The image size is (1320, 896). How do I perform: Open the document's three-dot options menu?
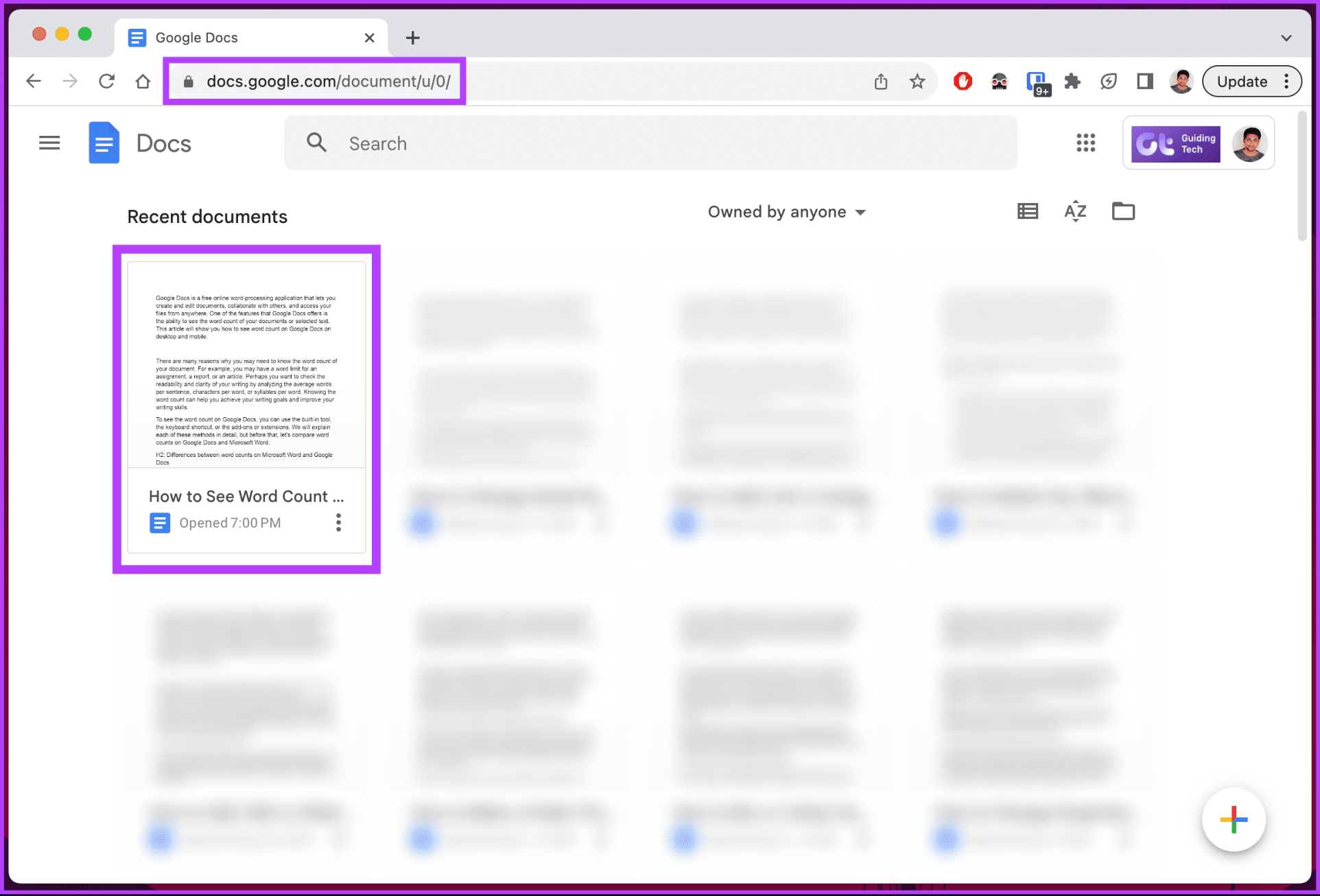(x=338, y=522)
